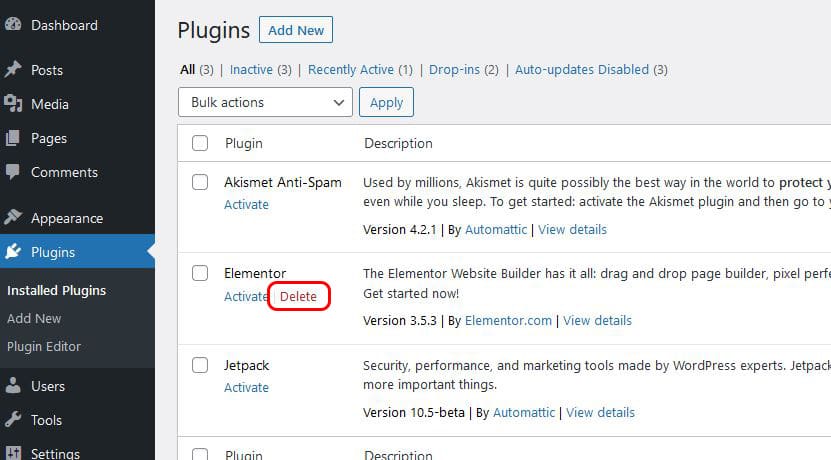Click the Dashboard gauge icon
The height and width of the screenshot is (460, 831).
(x=14, y=25)
